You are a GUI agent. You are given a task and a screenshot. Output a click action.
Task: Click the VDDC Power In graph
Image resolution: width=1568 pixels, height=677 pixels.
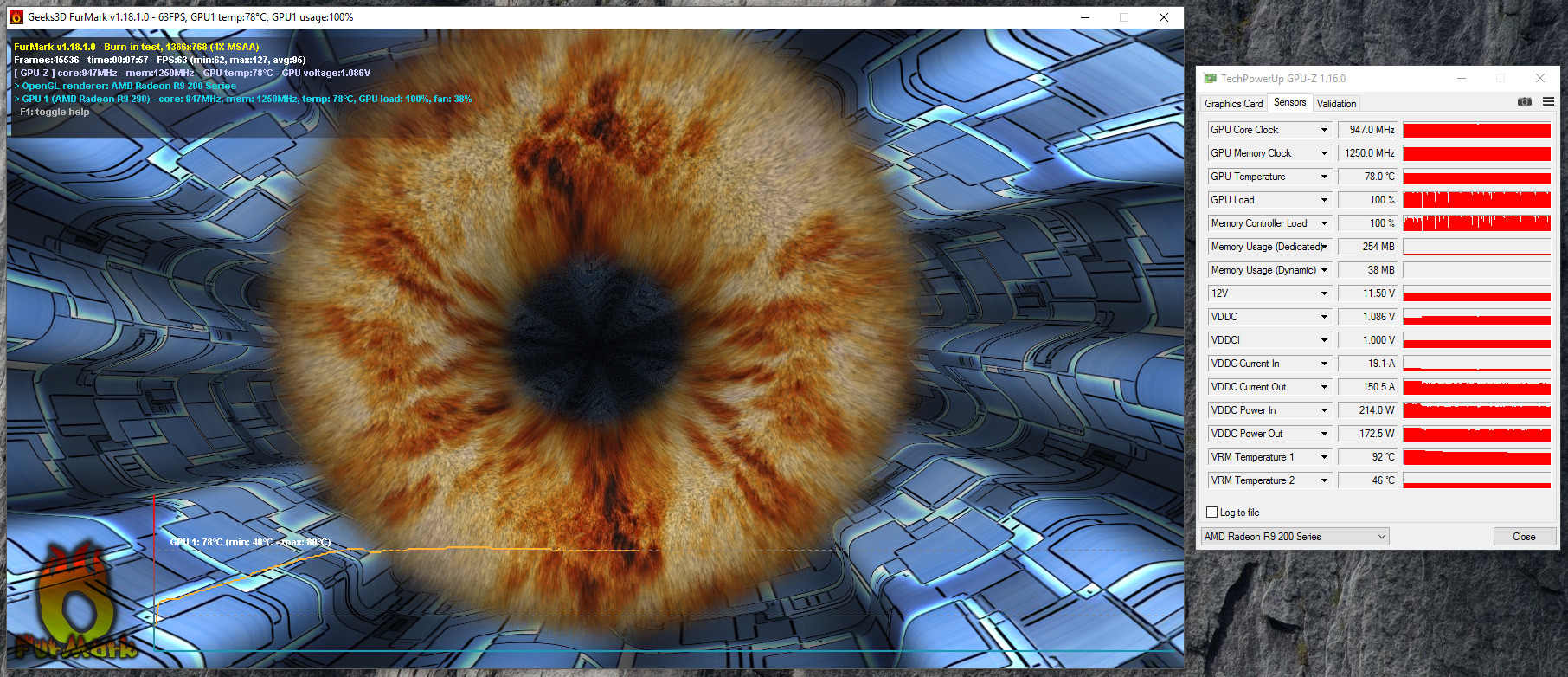[1476, 410]
